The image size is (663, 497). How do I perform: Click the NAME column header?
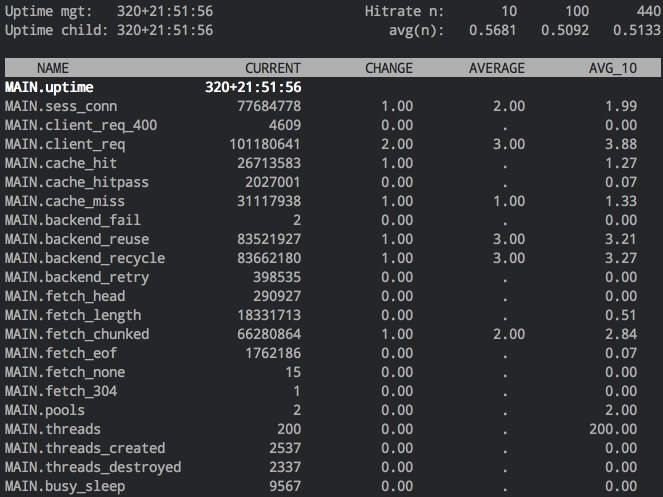coord(52,68)
